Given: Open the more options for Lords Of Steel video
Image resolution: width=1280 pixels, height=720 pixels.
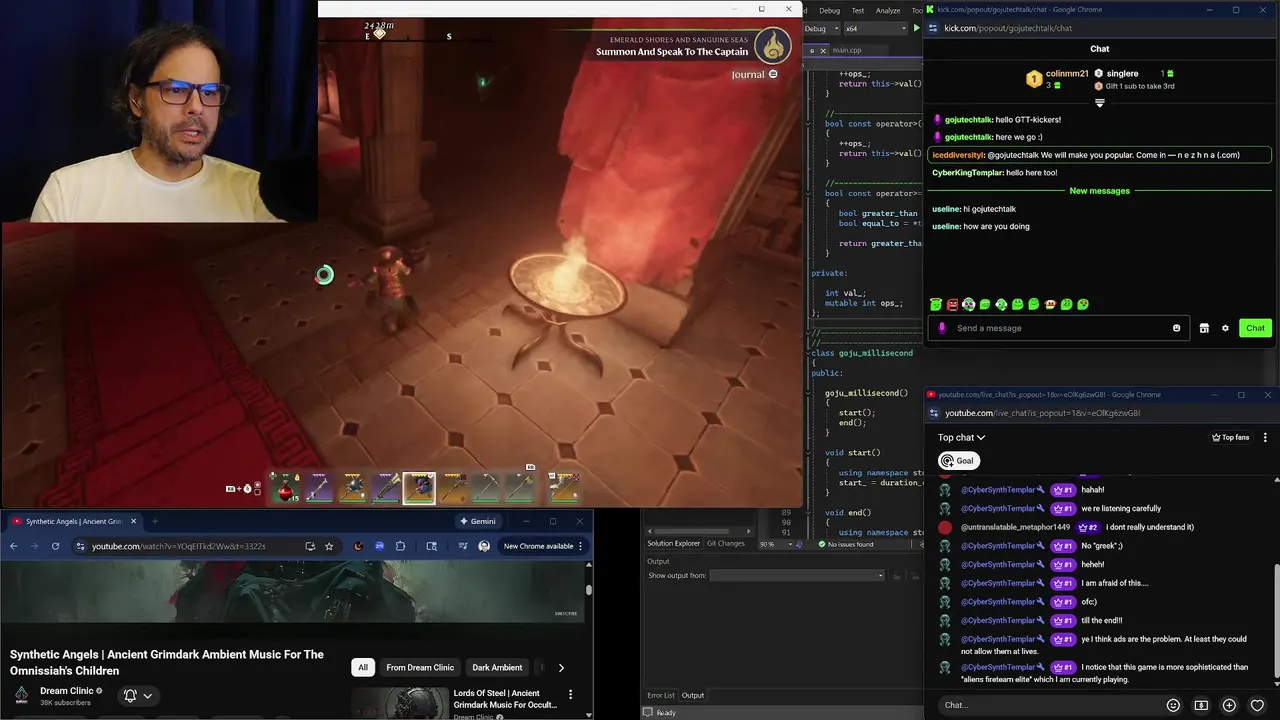Looking at the screenshot, I should point(570,694).
